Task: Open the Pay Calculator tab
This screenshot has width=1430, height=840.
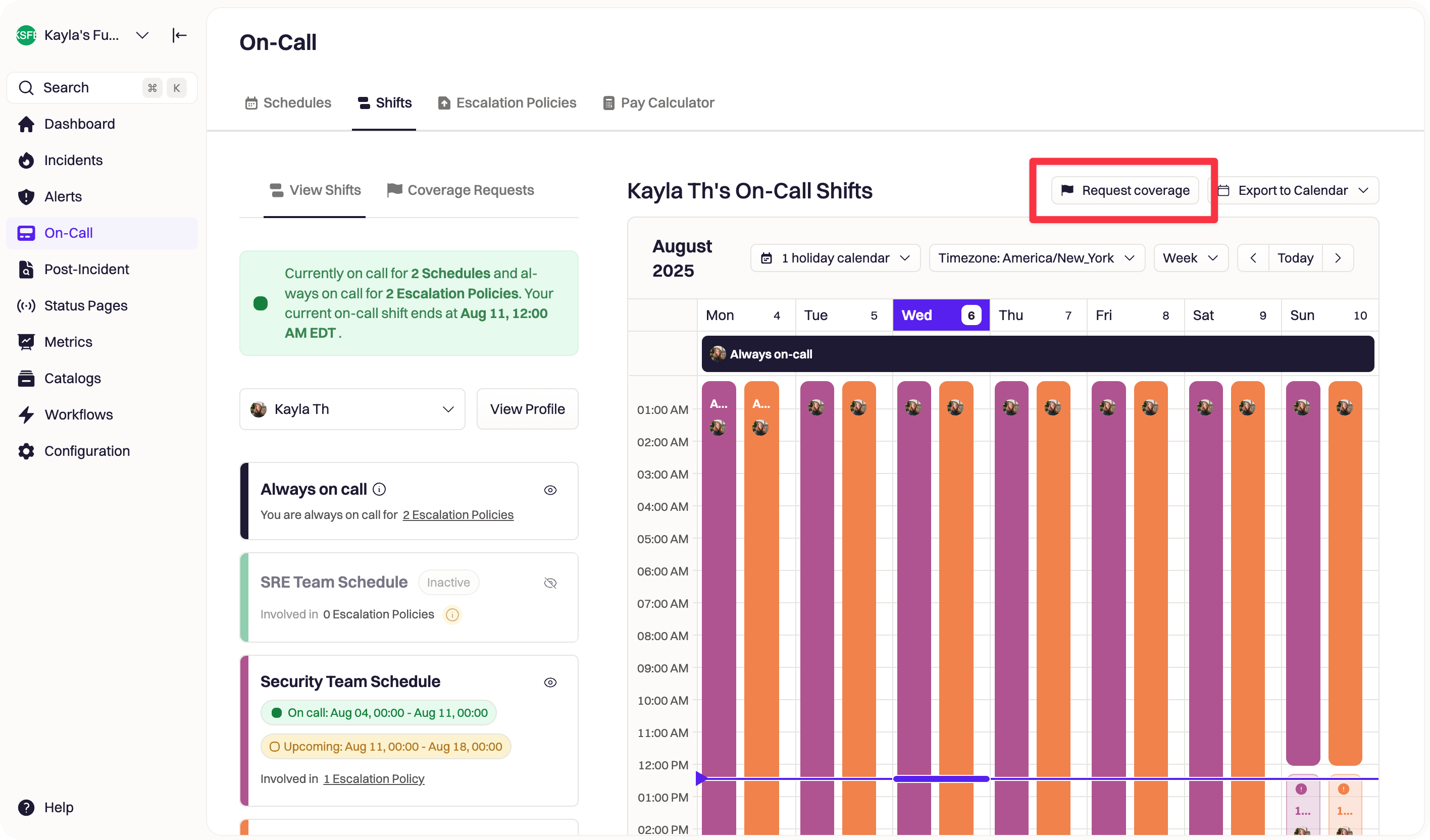Action: pos(658,102)
